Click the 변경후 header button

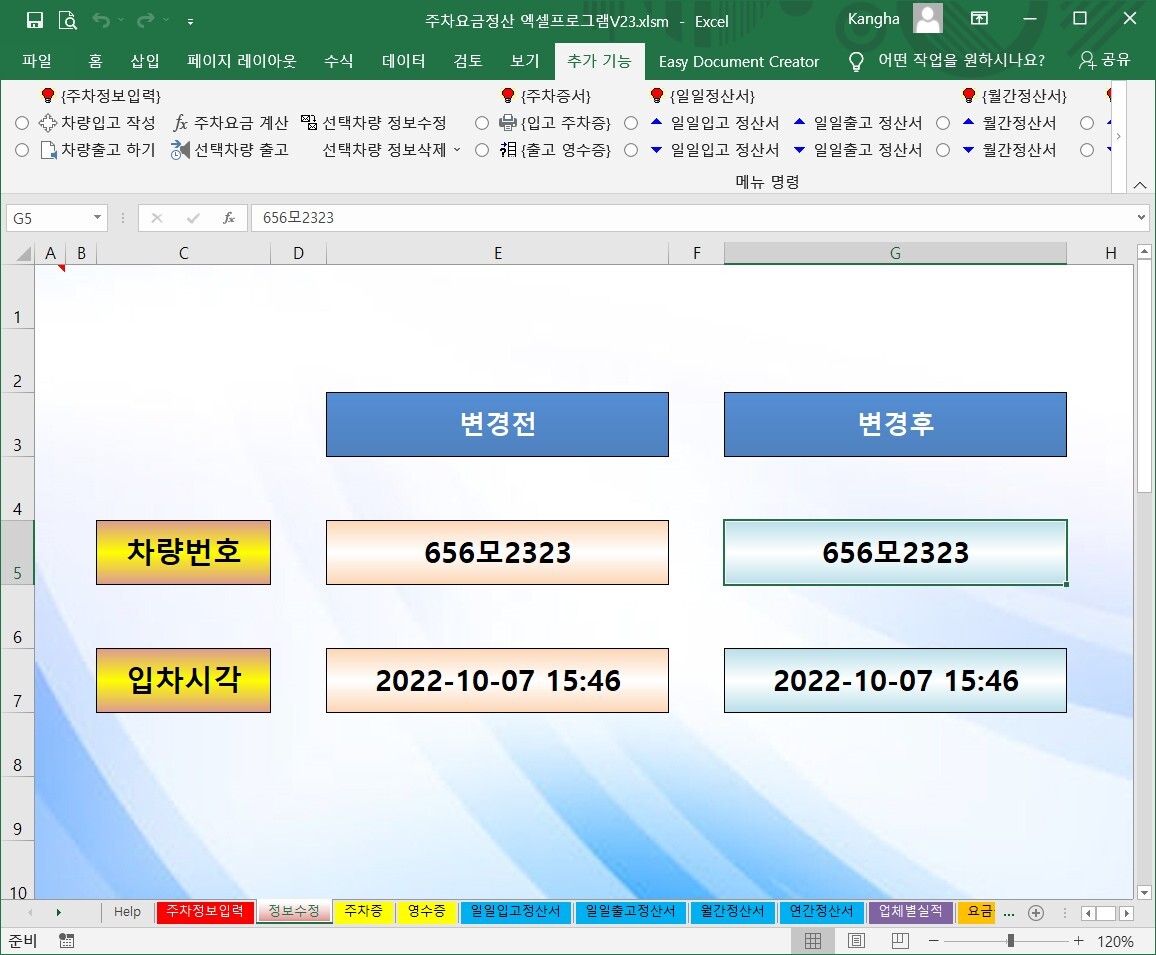point(895,424)
